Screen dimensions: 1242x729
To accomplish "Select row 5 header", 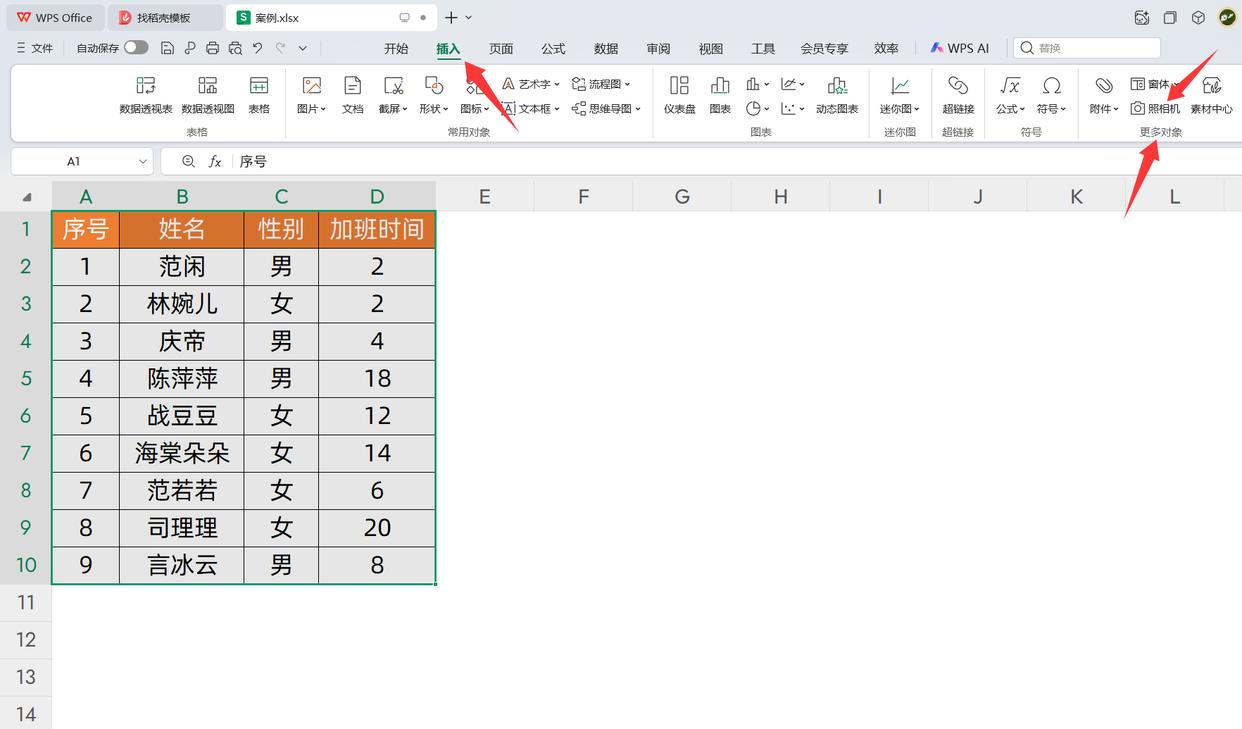I will point(26,378).
